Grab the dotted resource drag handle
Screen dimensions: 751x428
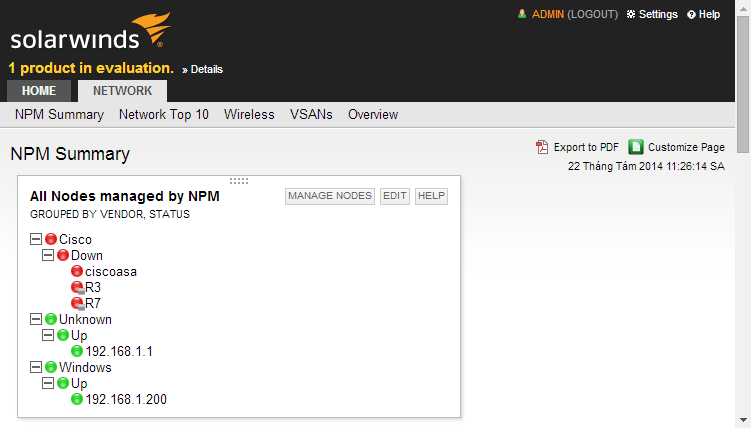pos(239,181)
